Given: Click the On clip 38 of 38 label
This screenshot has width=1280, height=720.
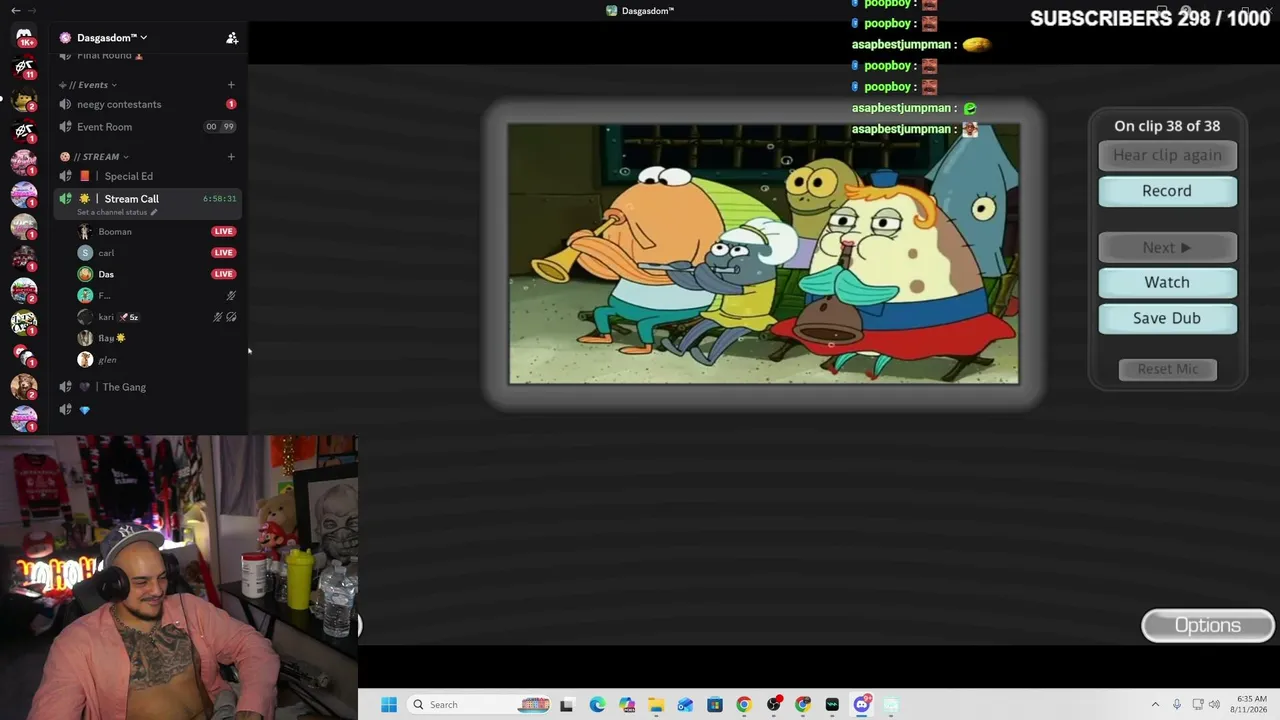Looking at the screenshot, I should coord(1167,126).
